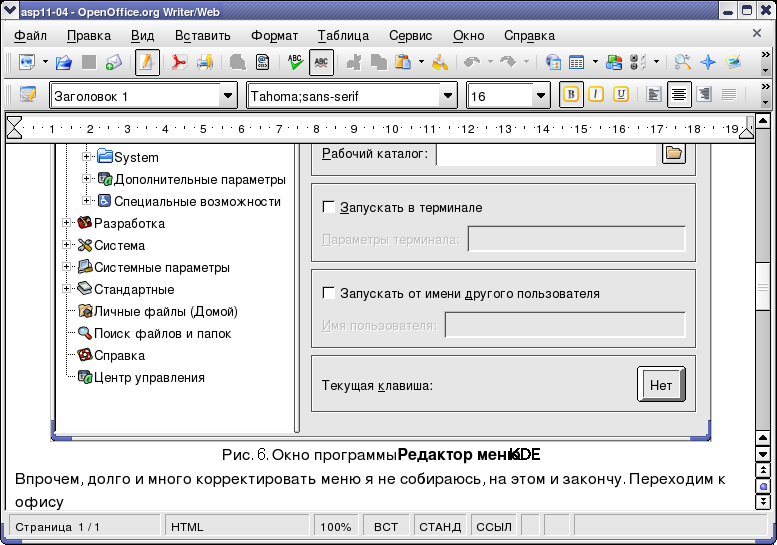
Task: Expand the Разработка tree node
Action: point(68,223)
